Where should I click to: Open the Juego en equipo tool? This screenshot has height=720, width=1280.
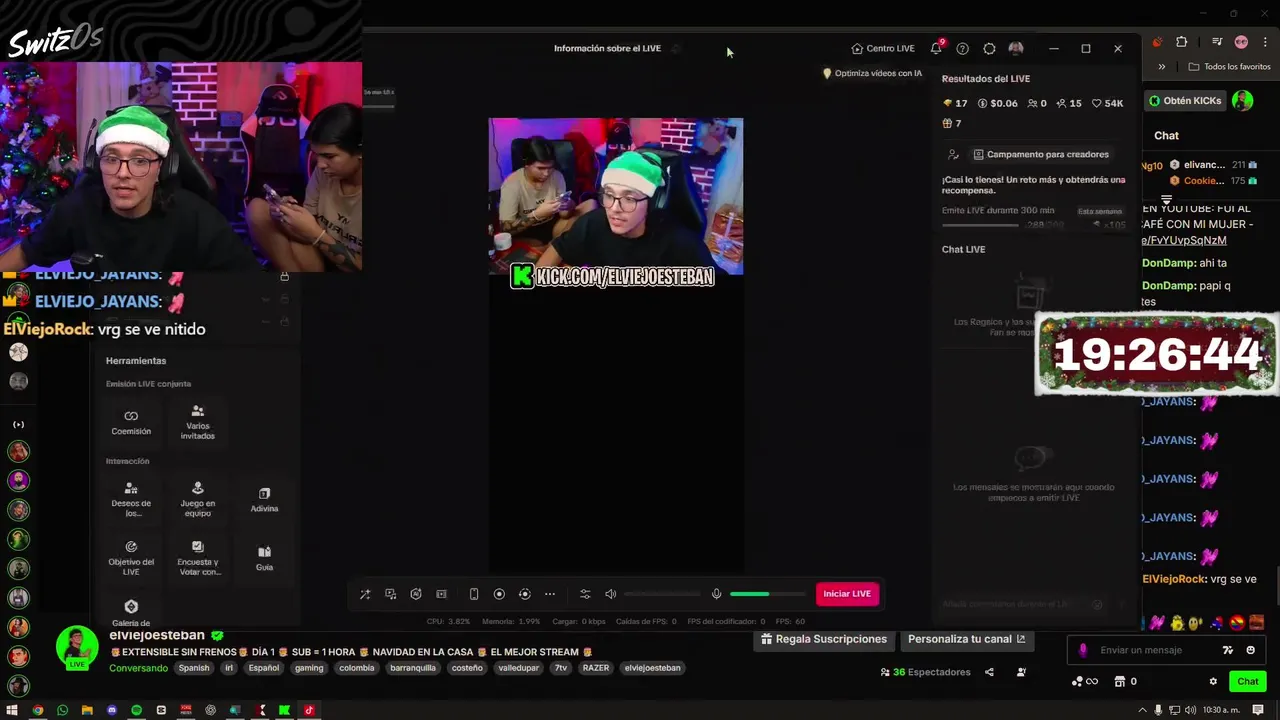198,499
